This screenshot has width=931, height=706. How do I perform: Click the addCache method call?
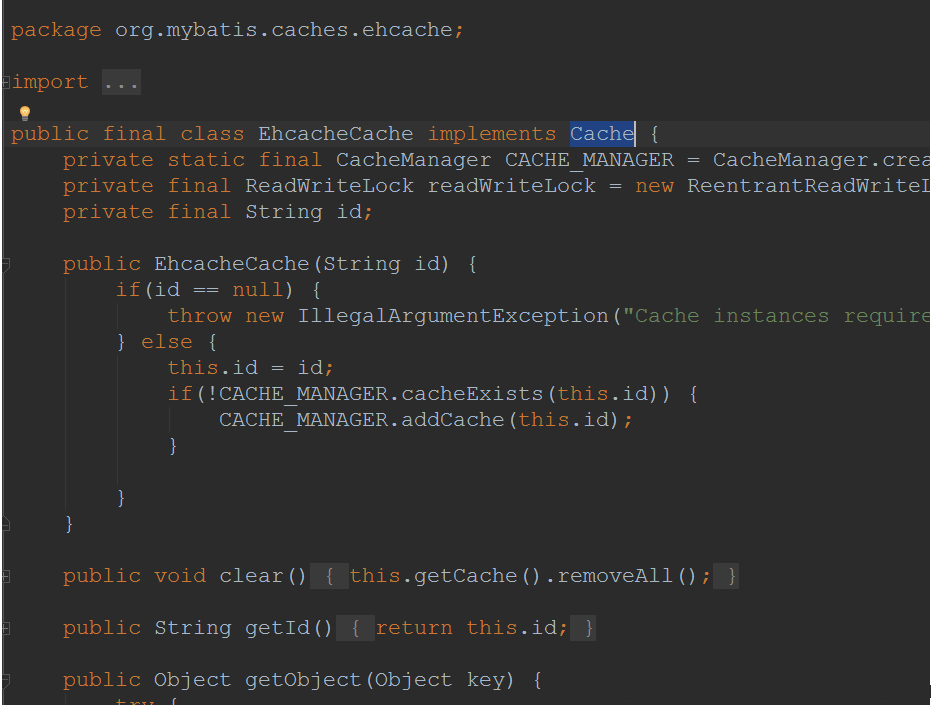pyautogui.click(x=453, y=420)
